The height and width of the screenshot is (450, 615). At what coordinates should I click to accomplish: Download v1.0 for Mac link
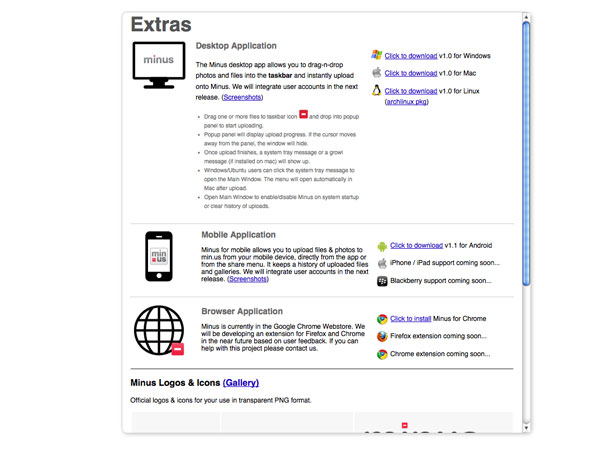click(411, 73)
